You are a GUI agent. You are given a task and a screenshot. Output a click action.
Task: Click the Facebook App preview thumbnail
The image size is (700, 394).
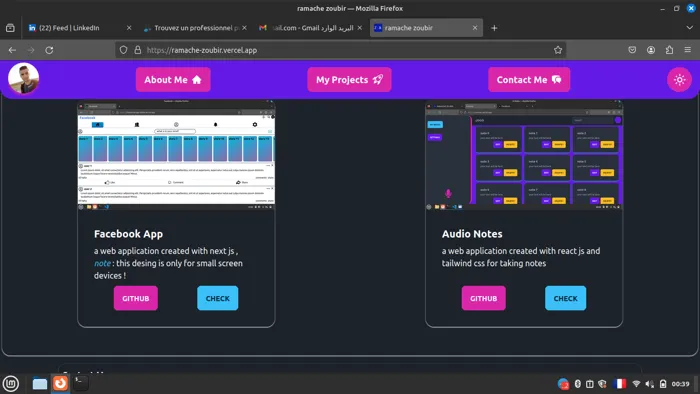(x=176, y=154)
